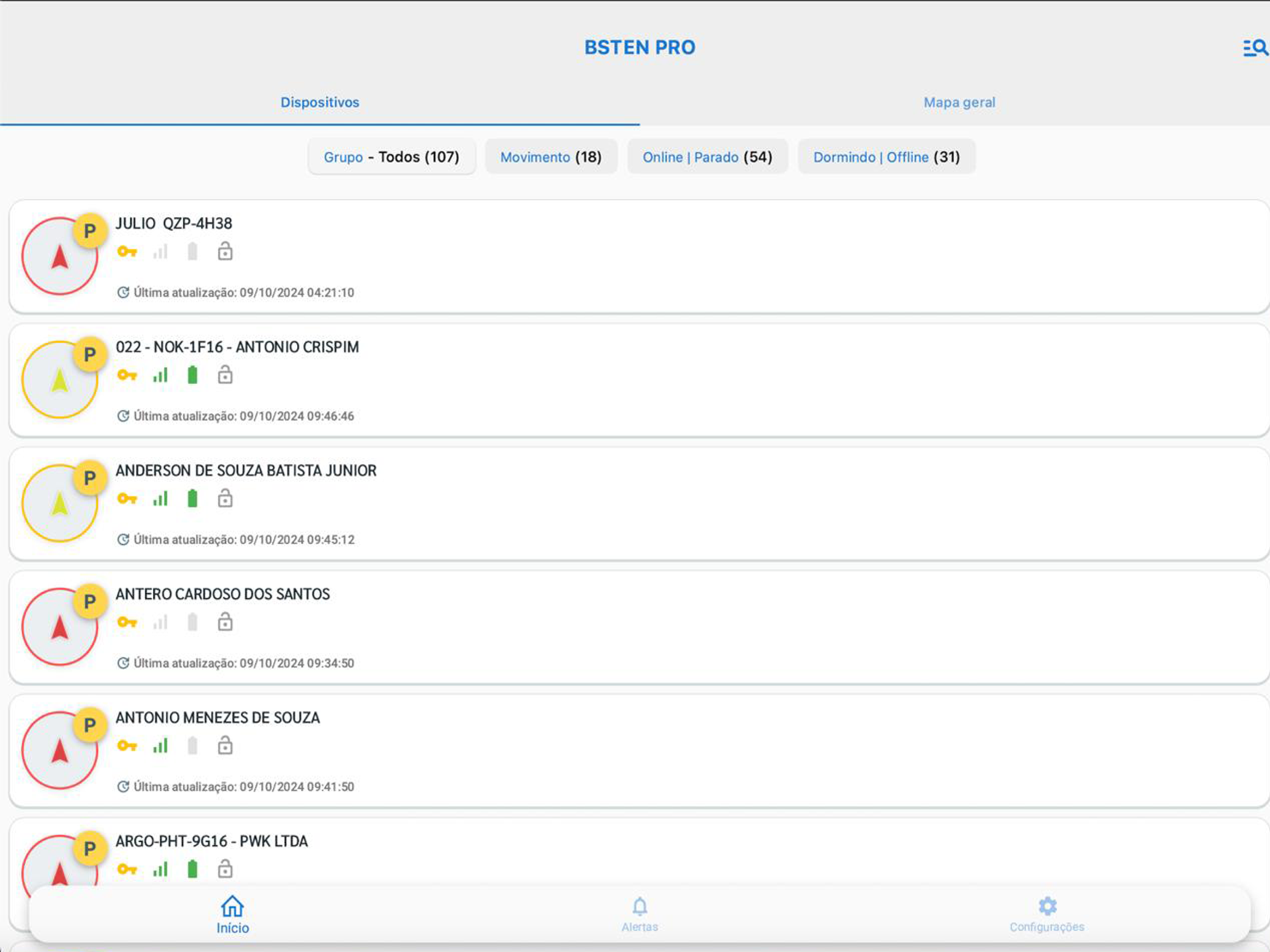This screenshot has width=1270, height=952.
Task: Click the signal icon for ANDERSON DE SOUZA BATISTA
Action: [x=160, y=499]
